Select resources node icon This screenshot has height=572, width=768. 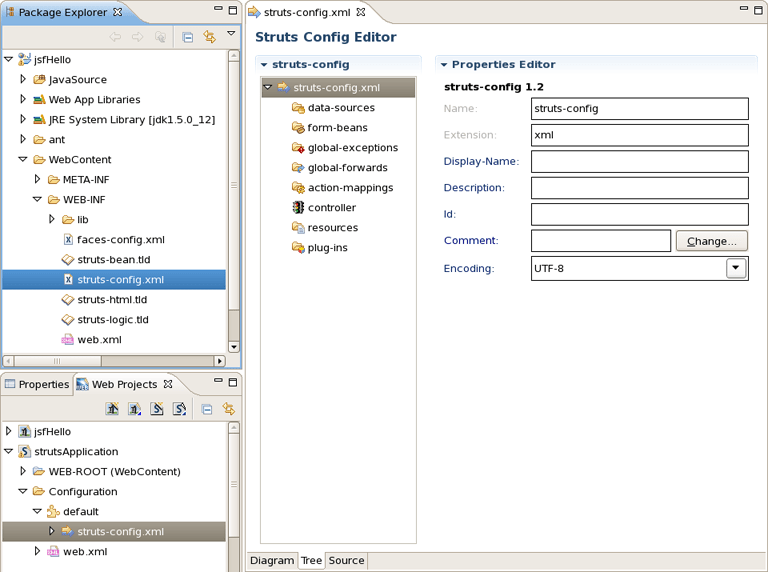point(298,228)
